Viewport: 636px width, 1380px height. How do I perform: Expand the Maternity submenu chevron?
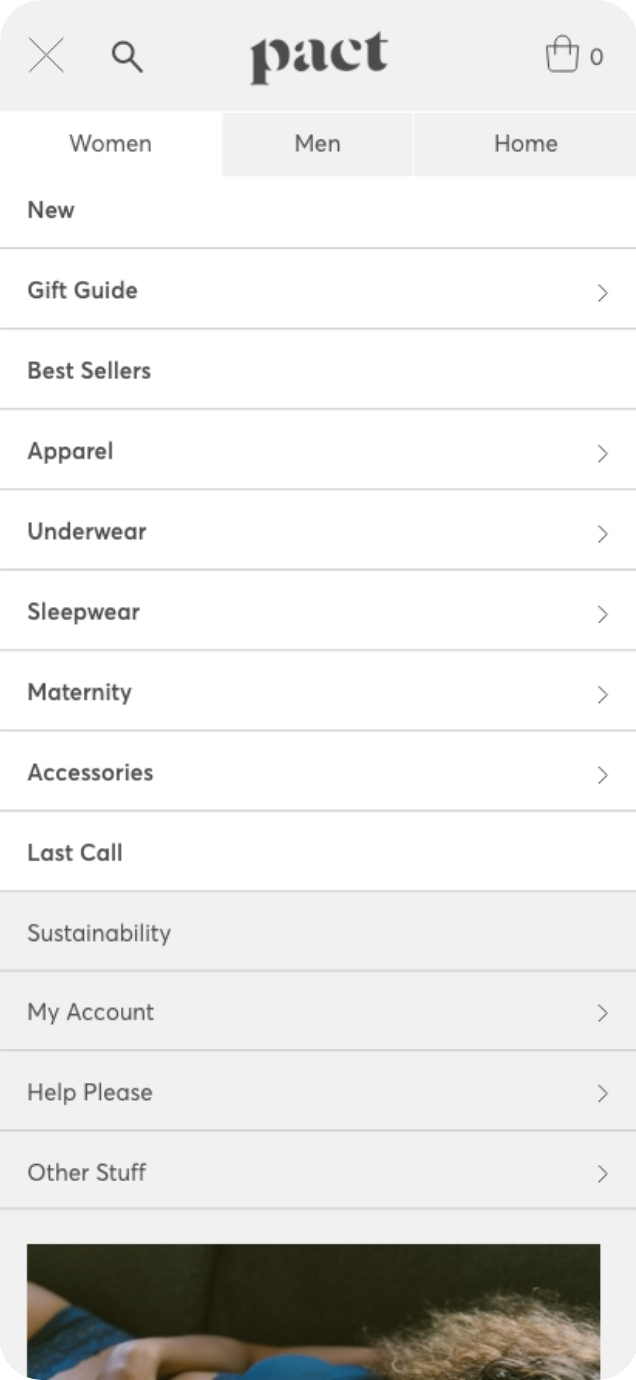click(x=602, y=694)
